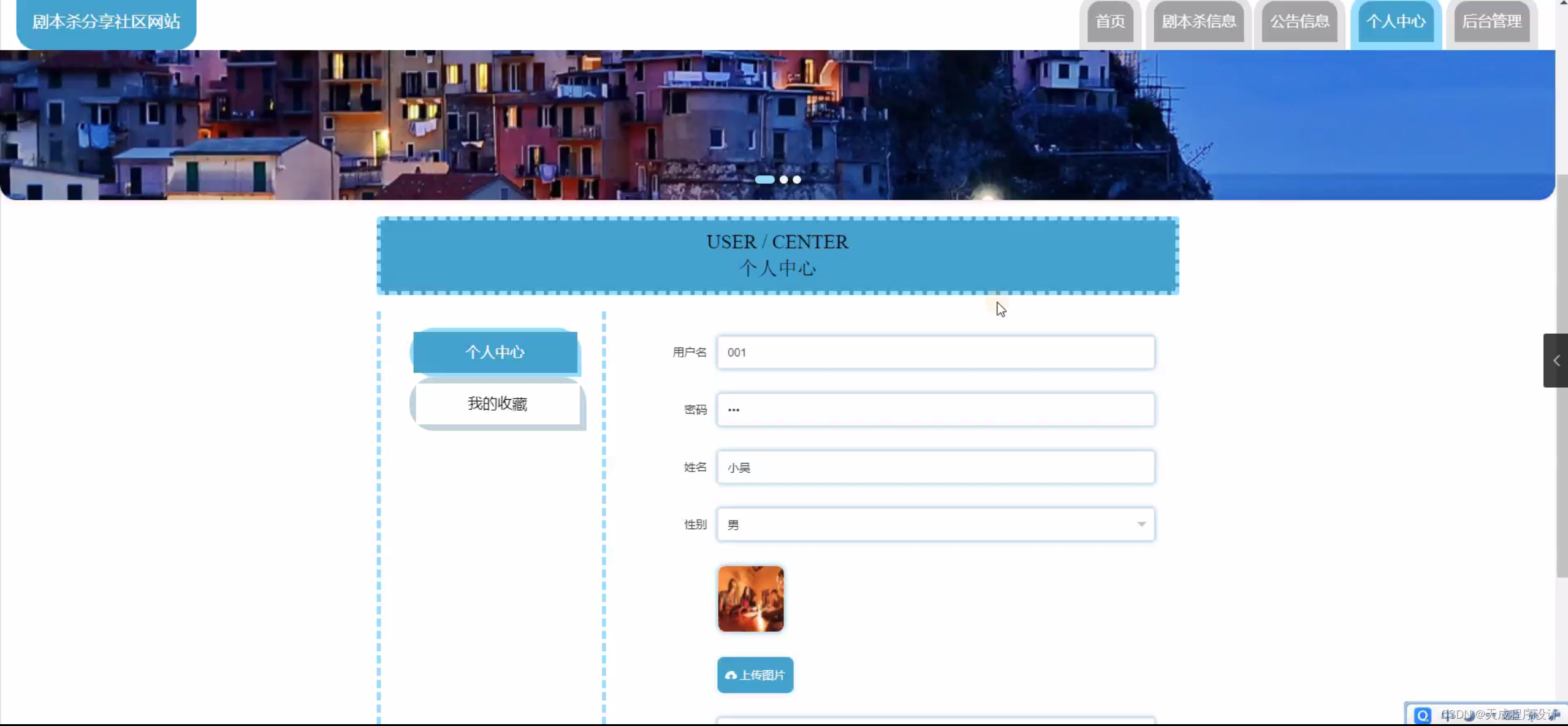Click the user avatar thumbnail image
This screenshot has height=726, width=1568.
(750, 598)
